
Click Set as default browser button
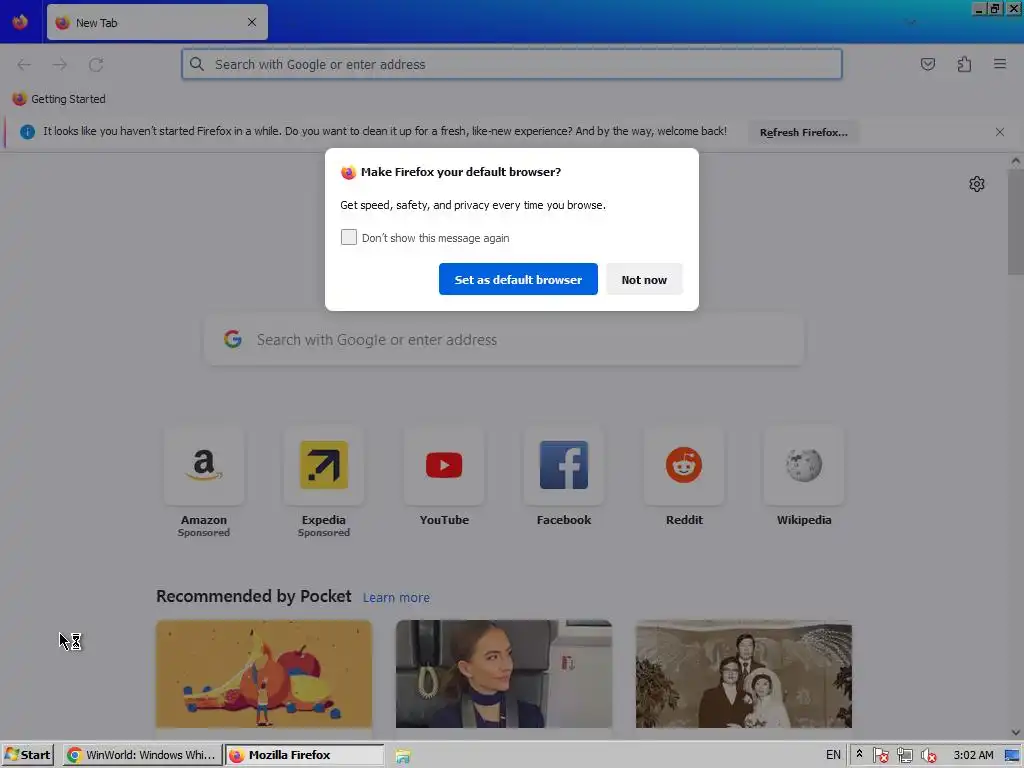point(518,279)
